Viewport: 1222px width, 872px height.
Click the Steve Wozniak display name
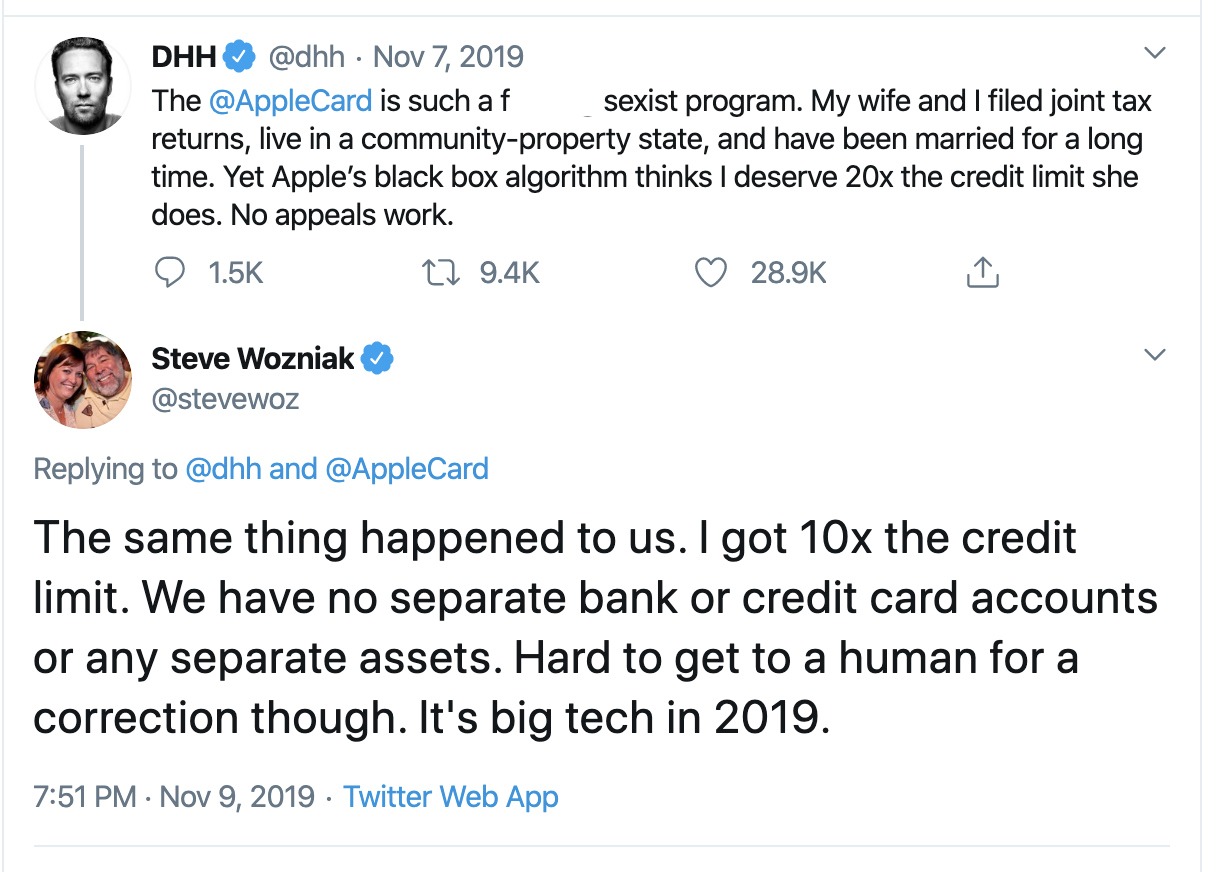point(252,358)
